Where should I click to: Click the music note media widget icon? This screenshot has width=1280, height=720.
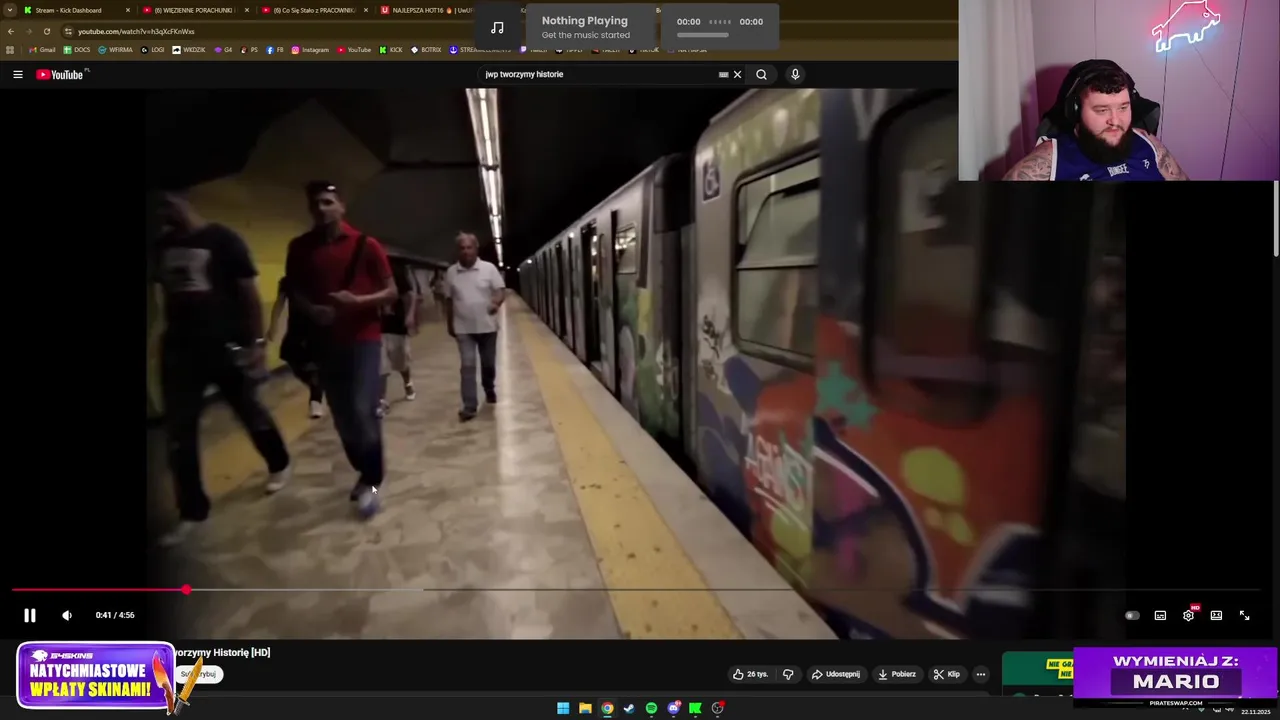497,27
